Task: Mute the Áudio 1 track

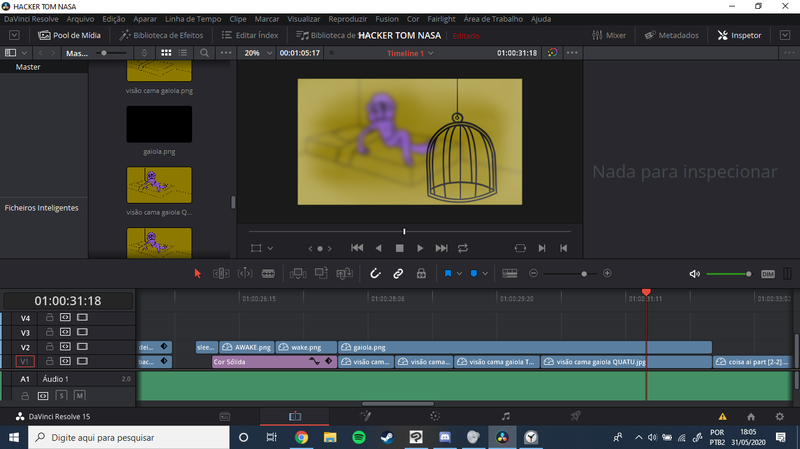Action: tap(79, 395)
